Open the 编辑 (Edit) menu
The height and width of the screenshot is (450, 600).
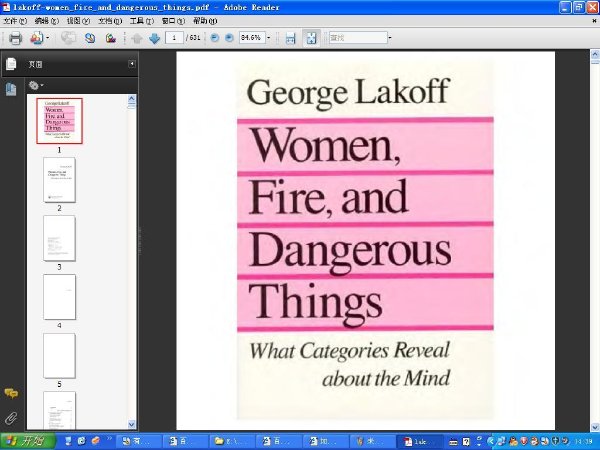pyautogui.click(x=47, y=21)
